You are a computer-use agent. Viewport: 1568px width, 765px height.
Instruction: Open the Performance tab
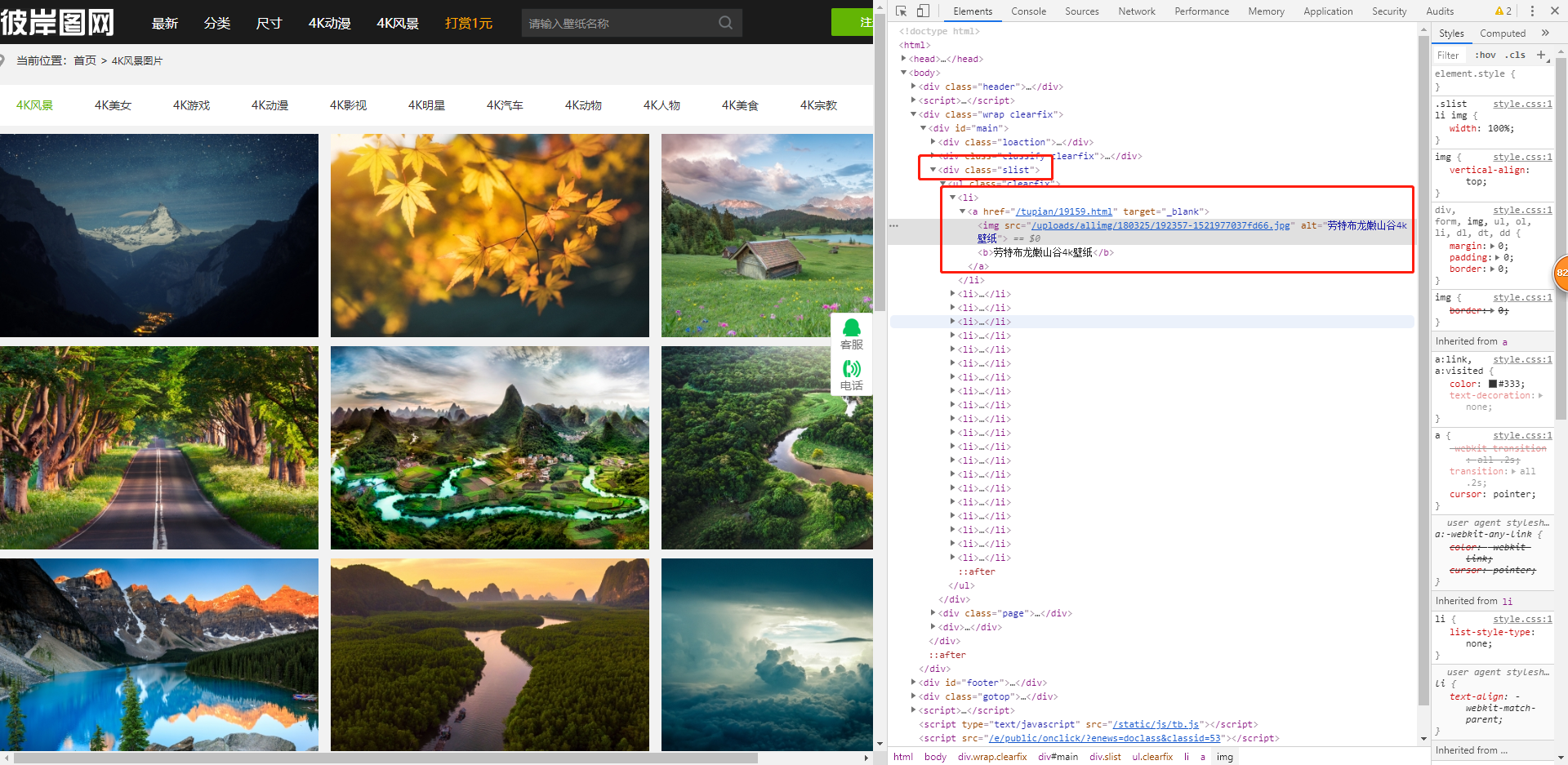point(1201,11)
